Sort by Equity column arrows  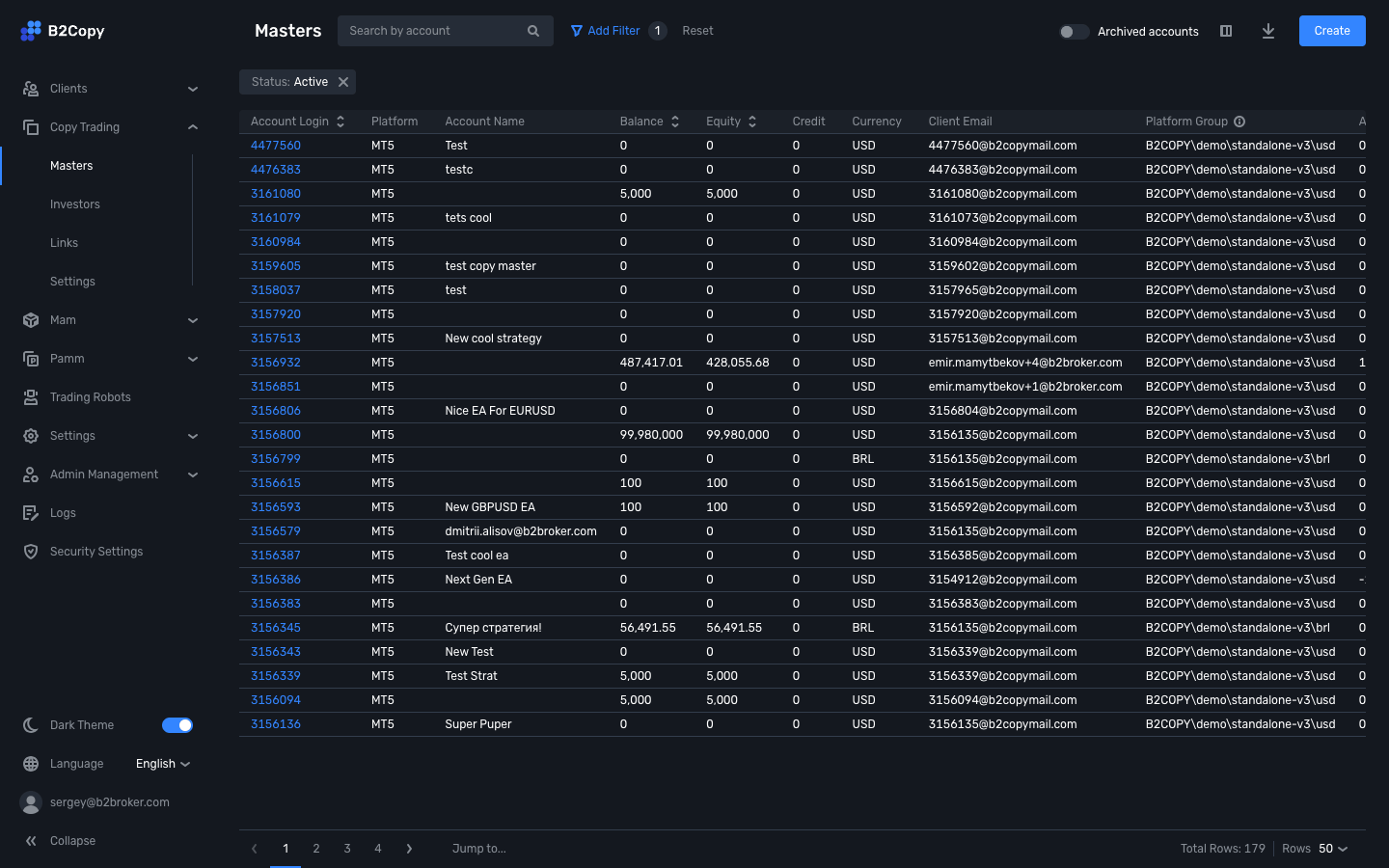[x=752, y=122]
